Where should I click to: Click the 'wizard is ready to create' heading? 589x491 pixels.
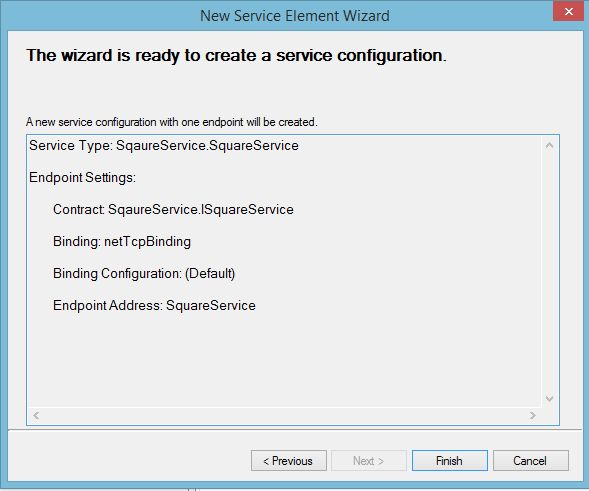(x=236, y=56)
